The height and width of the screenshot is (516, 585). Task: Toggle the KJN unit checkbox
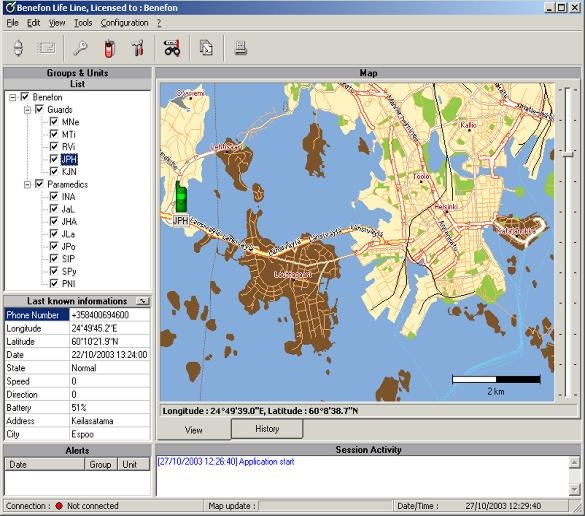coord(54,171)
